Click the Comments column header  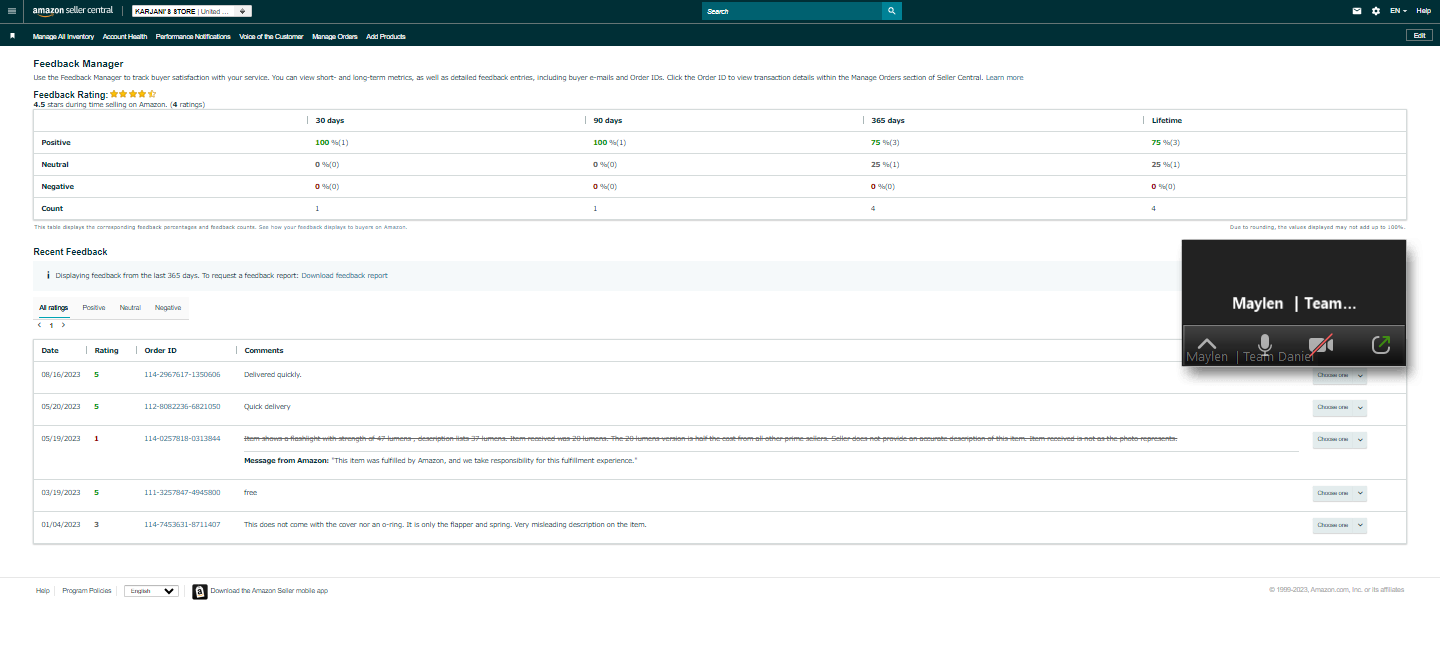click(264, 351)
